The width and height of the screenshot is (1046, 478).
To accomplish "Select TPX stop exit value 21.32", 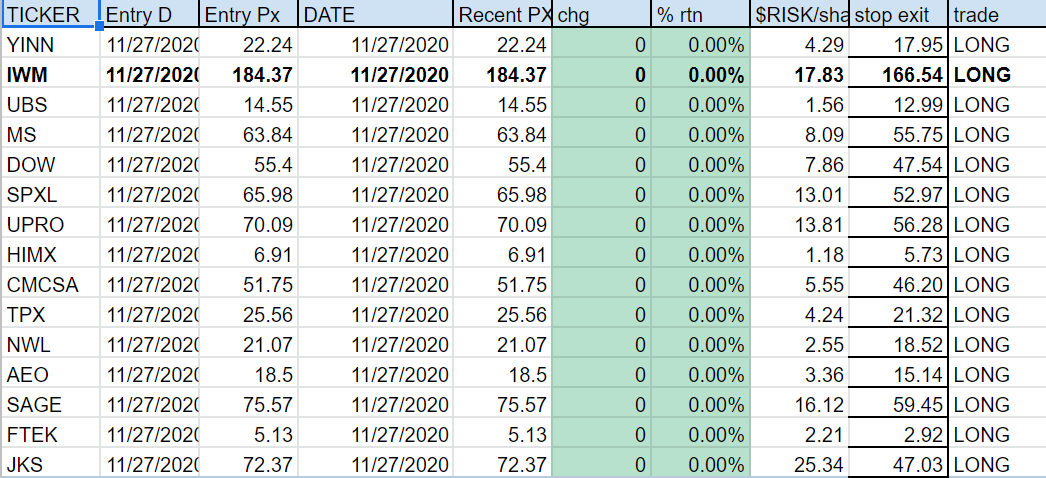I will pyautogui.click(x=898, y=315).
